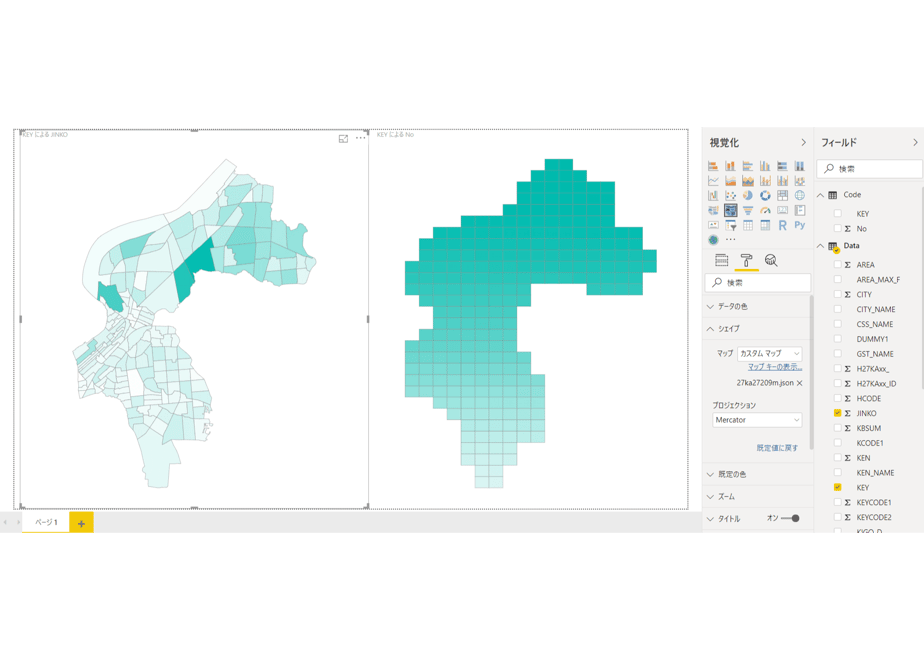The height and width of the screenshot is (660, 924).
Task: Add a new page with plus tab
Action: pos(81,523)
